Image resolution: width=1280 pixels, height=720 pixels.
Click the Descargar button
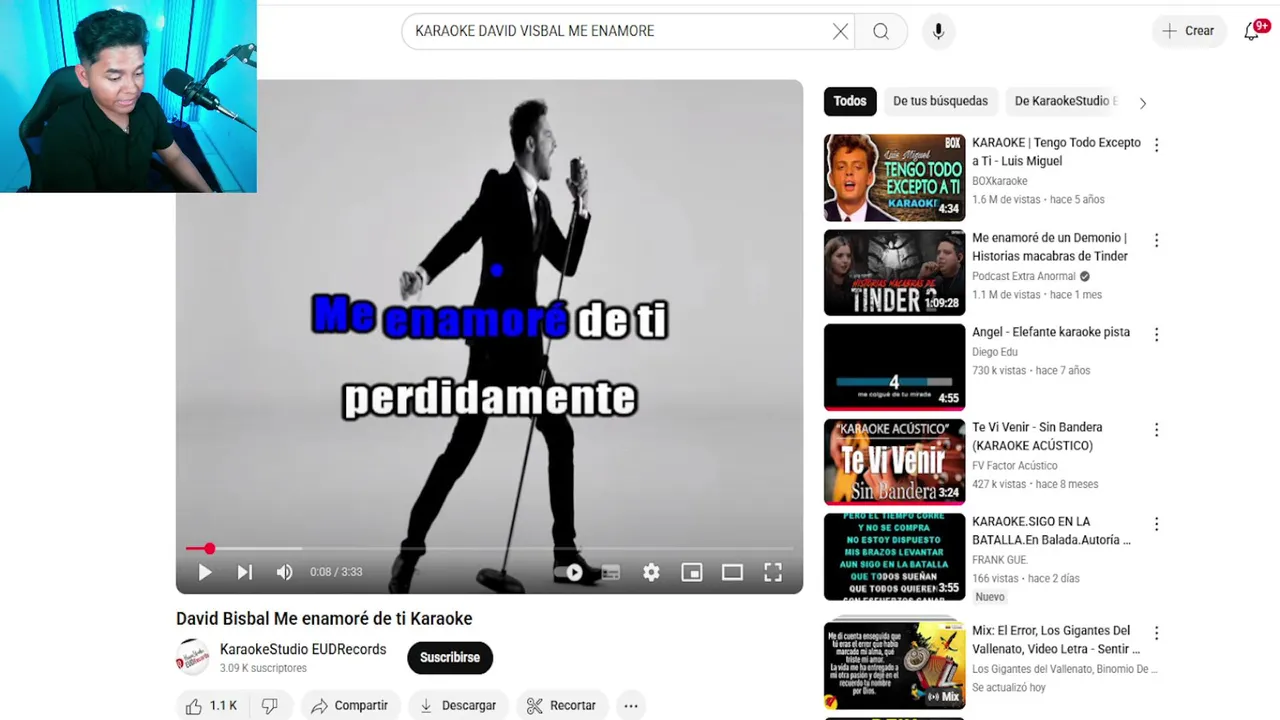coord(458,705)
